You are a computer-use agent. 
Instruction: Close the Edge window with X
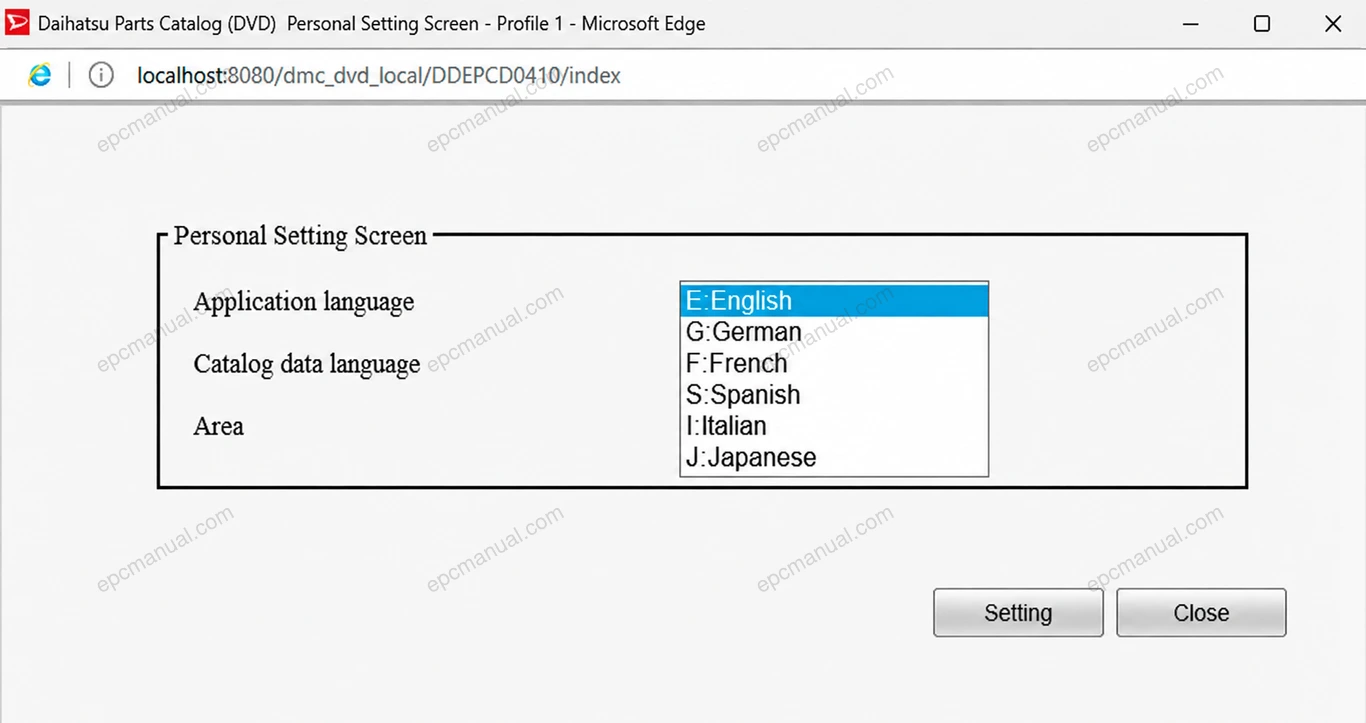tap(1333, 24)
